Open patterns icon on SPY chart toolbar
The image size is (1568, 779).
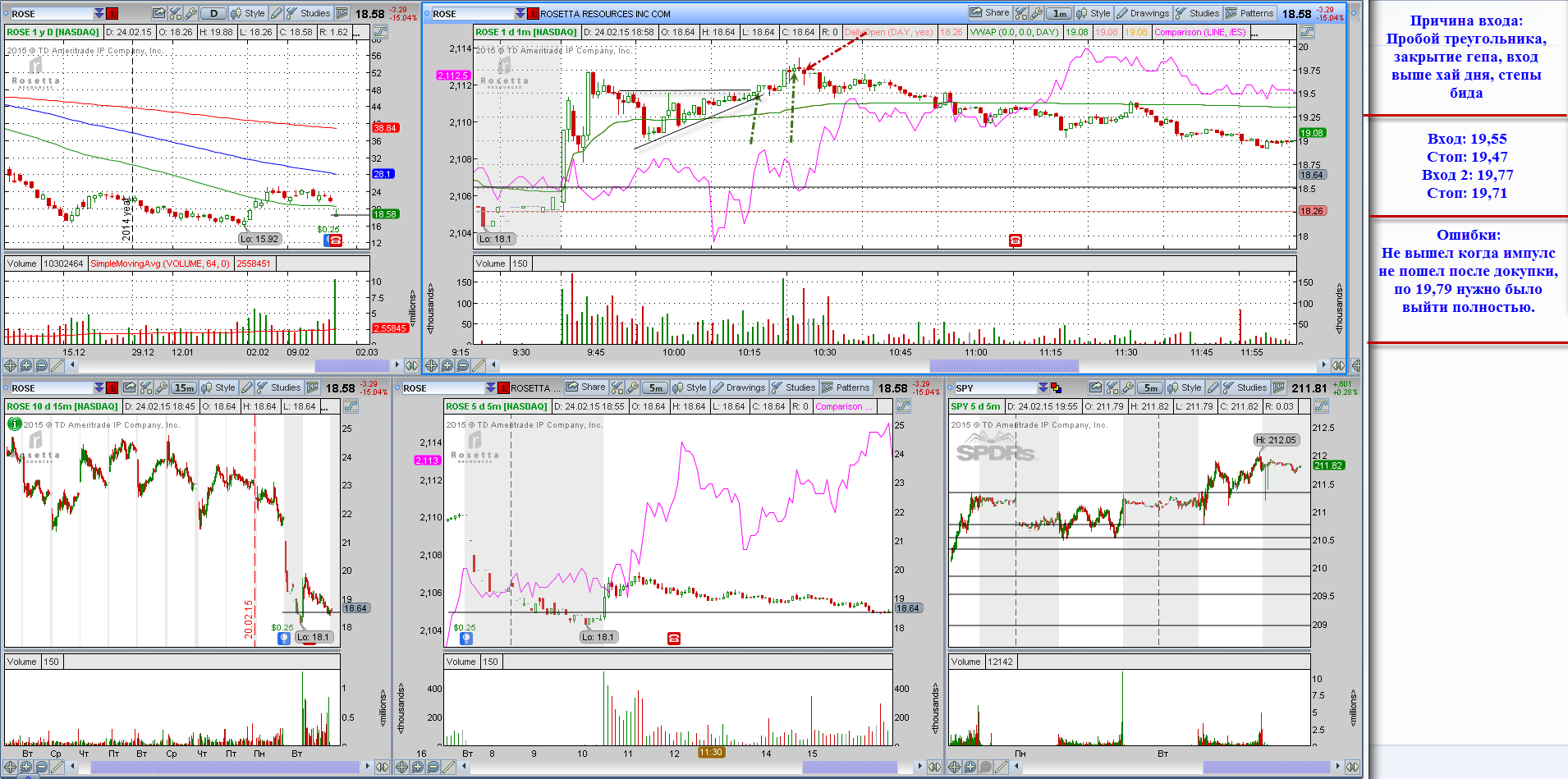tap(1278, 387)
